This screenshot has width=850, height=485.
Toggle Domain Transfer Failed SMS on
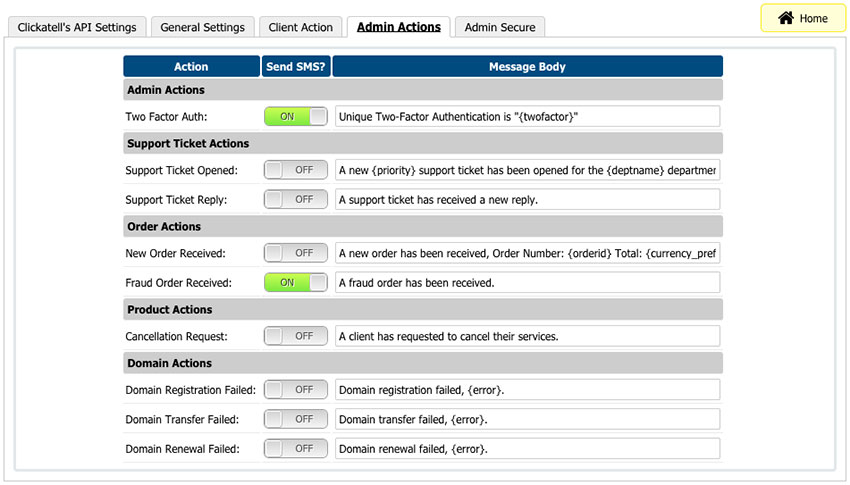[x=295, y=419]
